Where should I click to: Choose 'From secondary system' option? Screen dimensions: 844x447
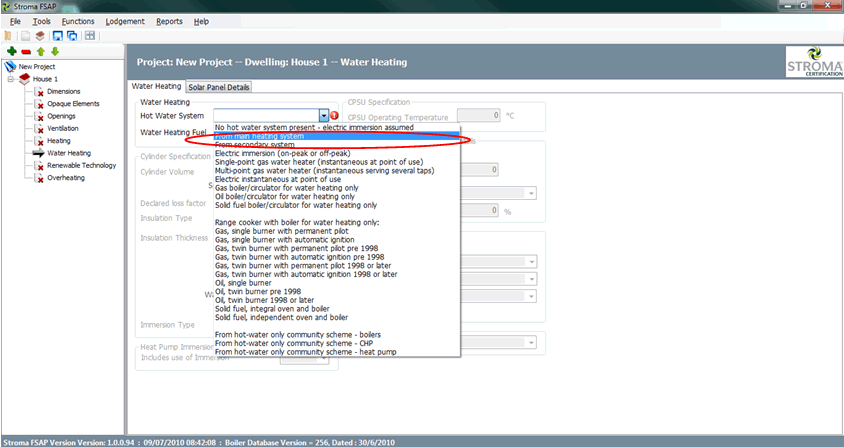[337, 145]
